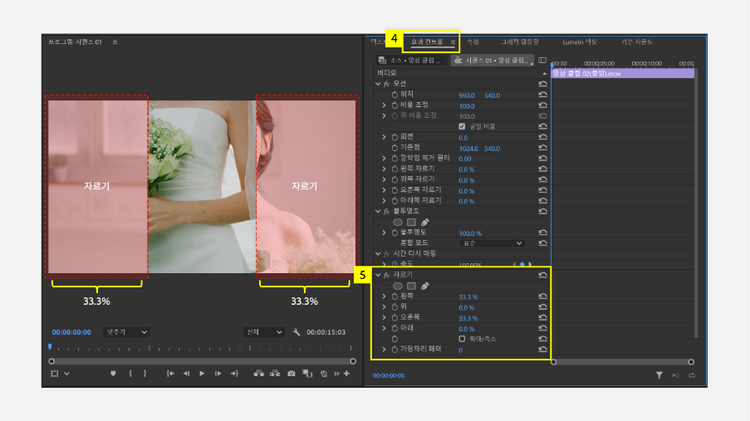Export a frame with the camera icon
This screenshot has width=750, height=421.
[291, 374]
